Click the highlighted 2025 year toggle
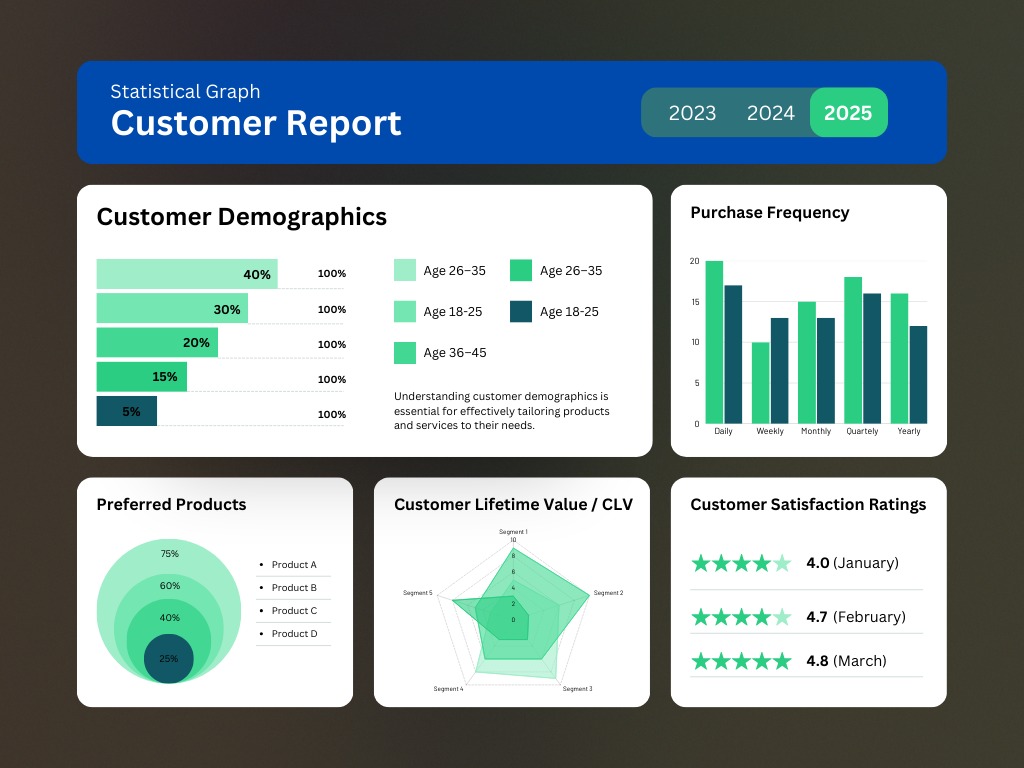Viewport: 1024px width, 768px height. pyautogui.click(x=848, y=113)
